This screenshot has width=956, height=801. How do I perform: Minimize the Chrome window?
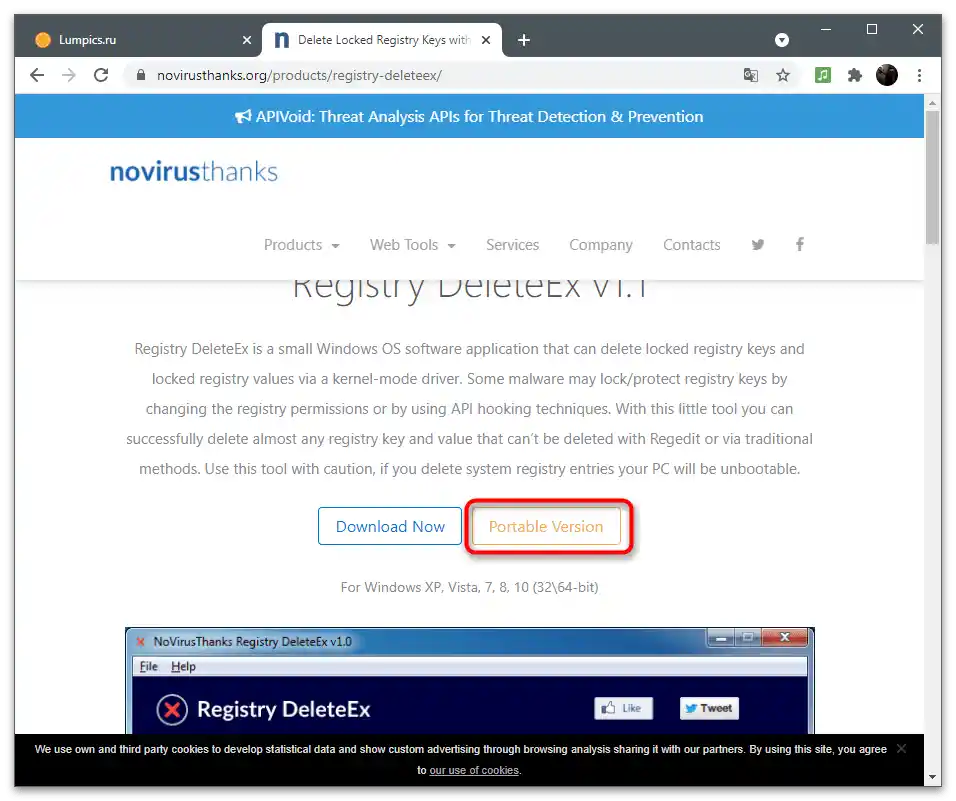[826, 29]
